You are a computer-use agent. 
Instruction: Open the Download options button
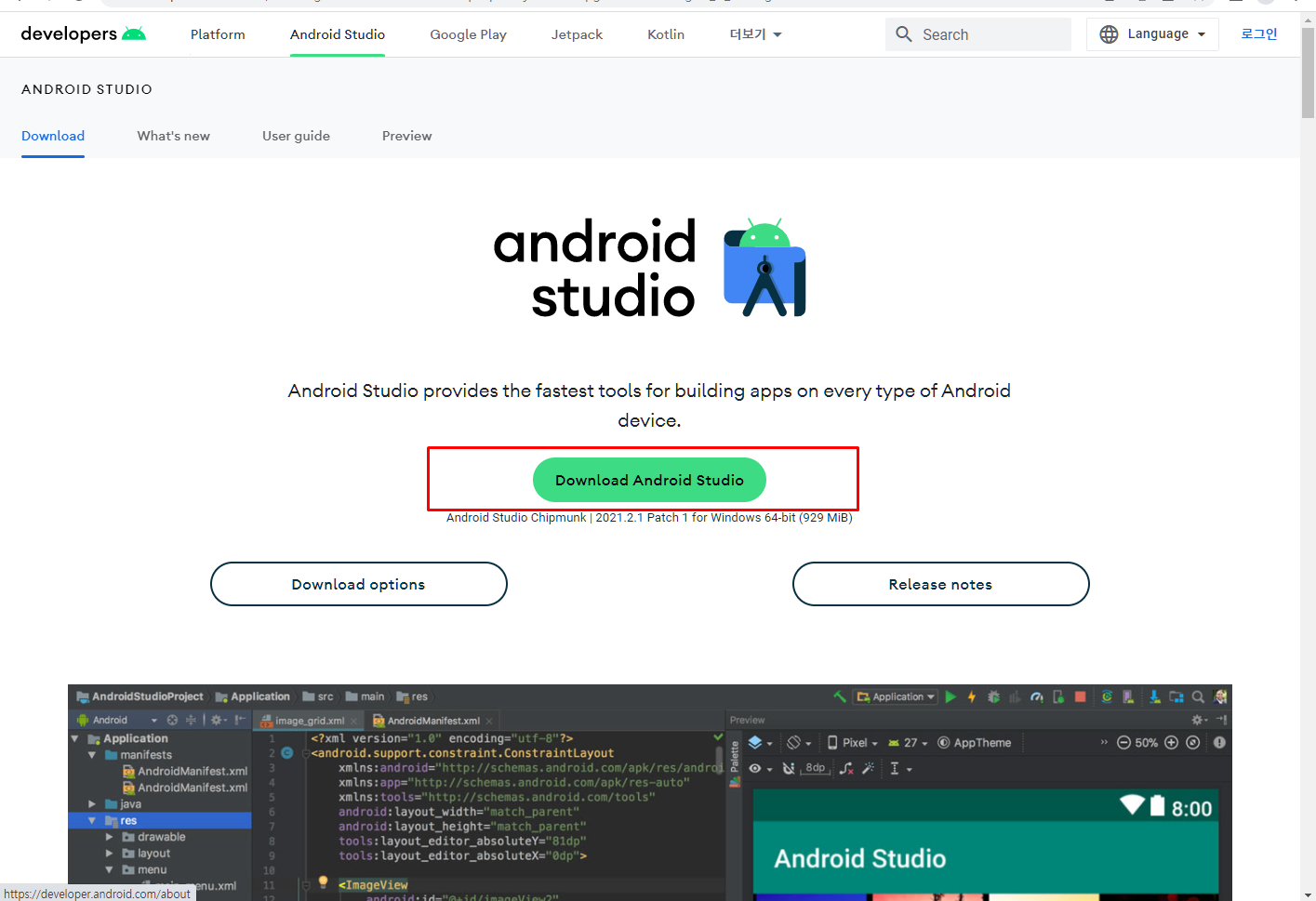coord(359,584)
